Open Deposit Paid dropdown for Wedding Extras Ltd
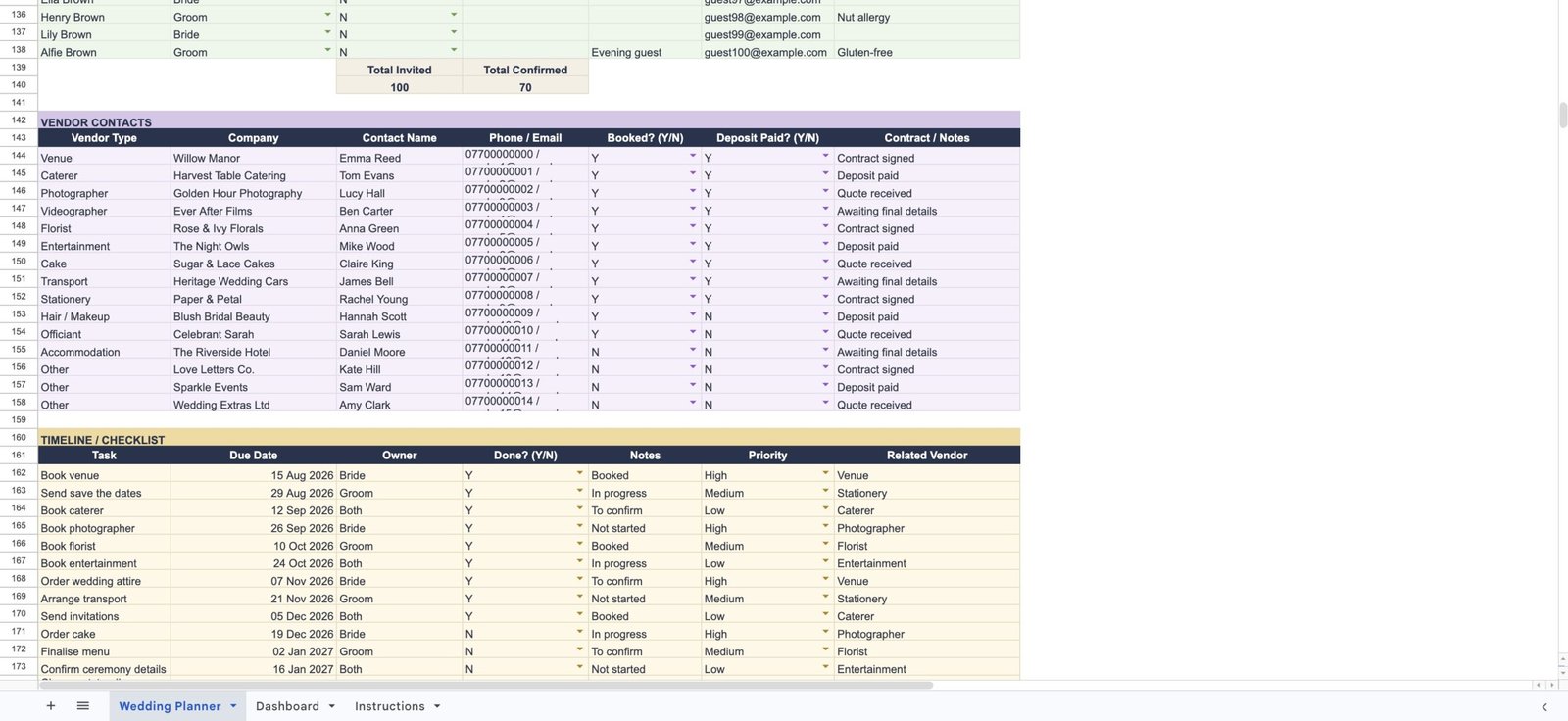Image resolution: width=1568 pixels, height=721 pixels. coord(825,403)
